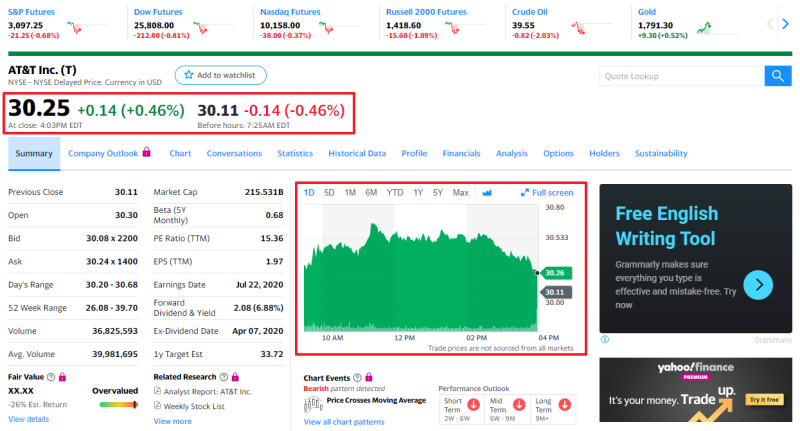Click the help icon next to Chart Events
The width and height of the screenshot is (800, 431).
(x=357, y=377)
